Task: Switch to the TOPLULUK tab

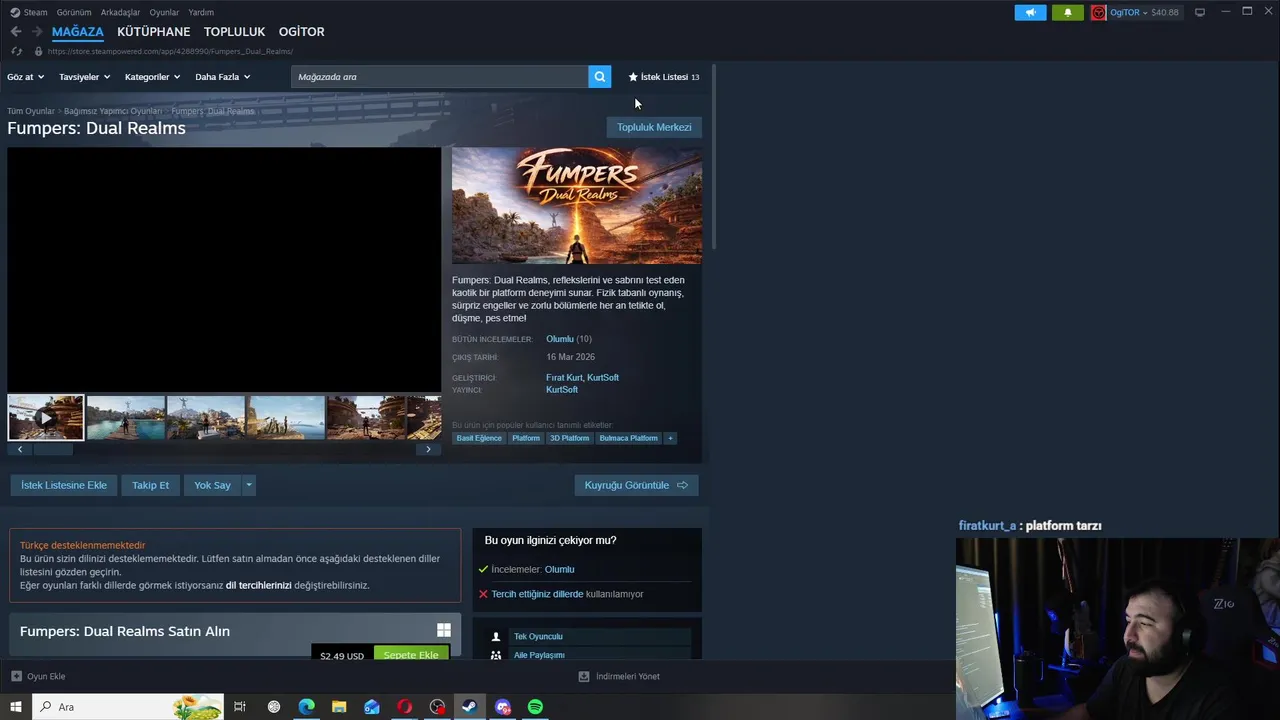Action: pos(234,32)
